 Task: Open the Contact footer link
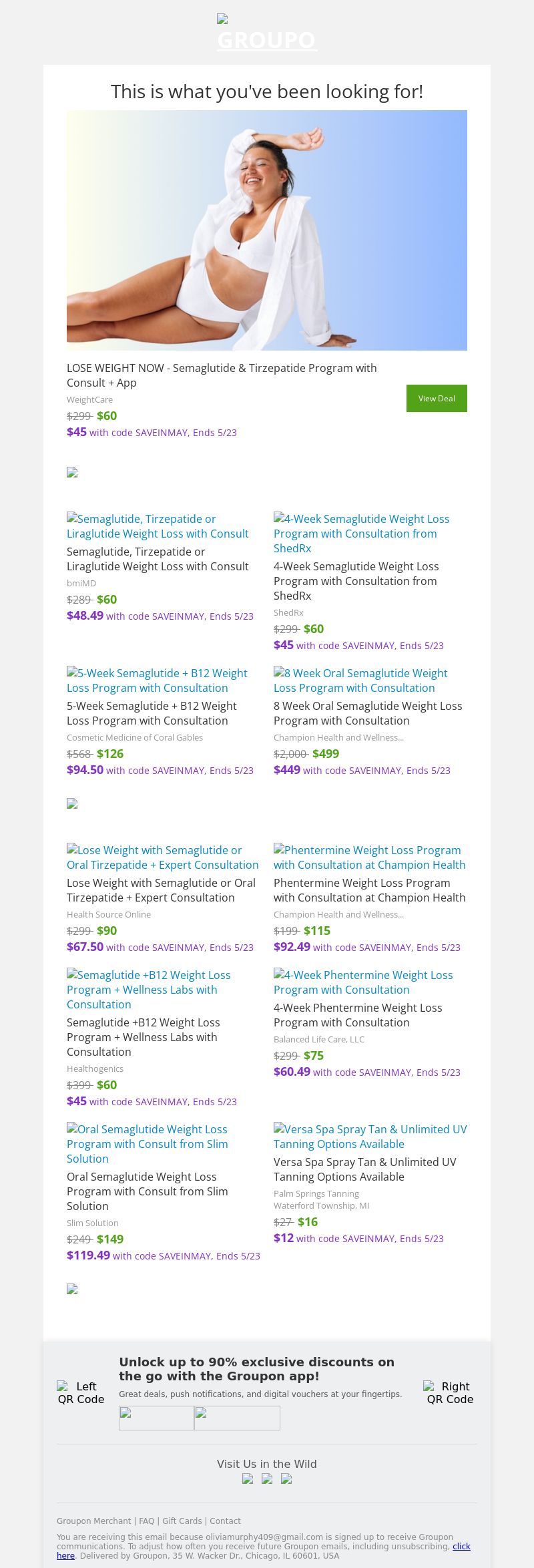pos(226,1521)
